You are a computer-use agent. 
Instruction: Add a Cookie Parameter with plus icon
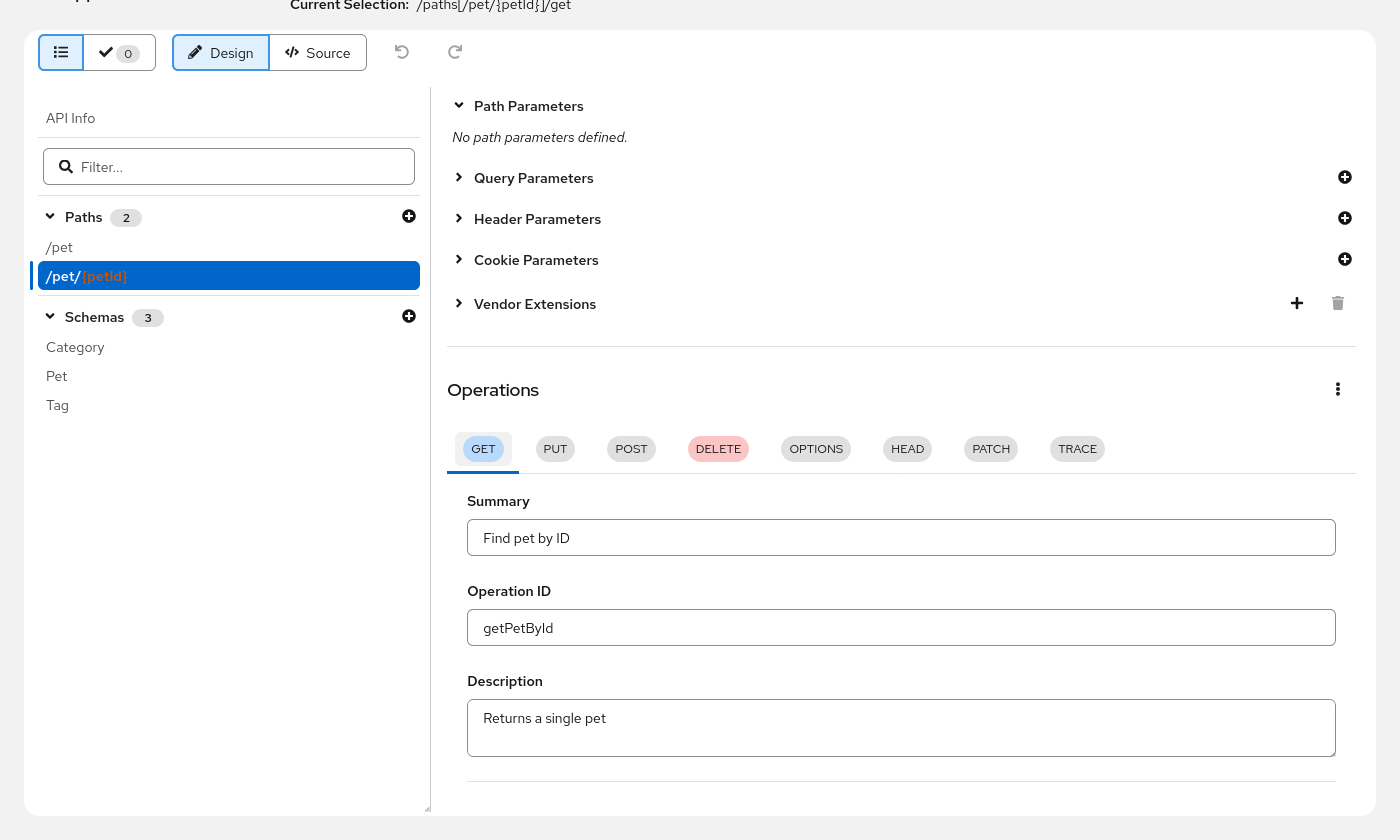click(1345, 259)
